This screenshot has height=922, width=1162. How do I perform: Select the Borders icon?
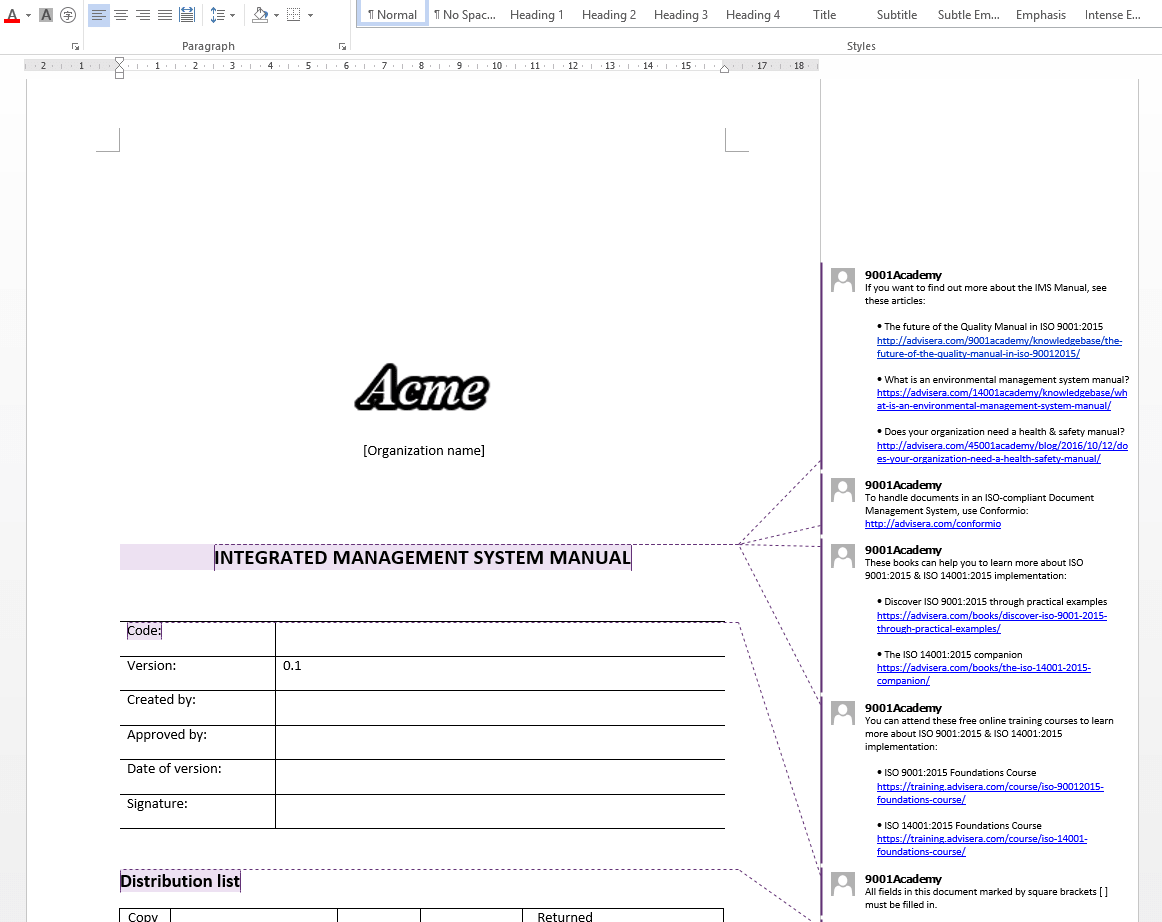tap(292, 15)
